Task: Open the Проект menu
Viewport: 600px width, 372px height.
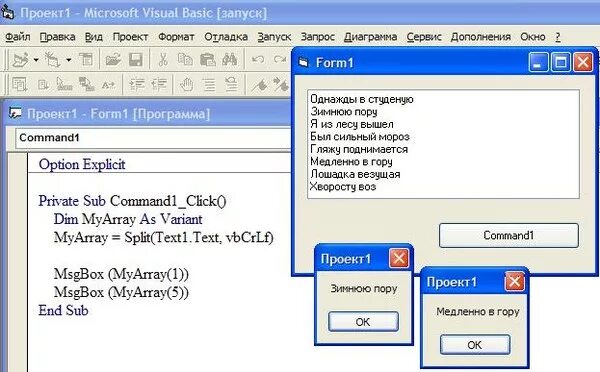Action: pyautogui.click(x=130, y=37)
